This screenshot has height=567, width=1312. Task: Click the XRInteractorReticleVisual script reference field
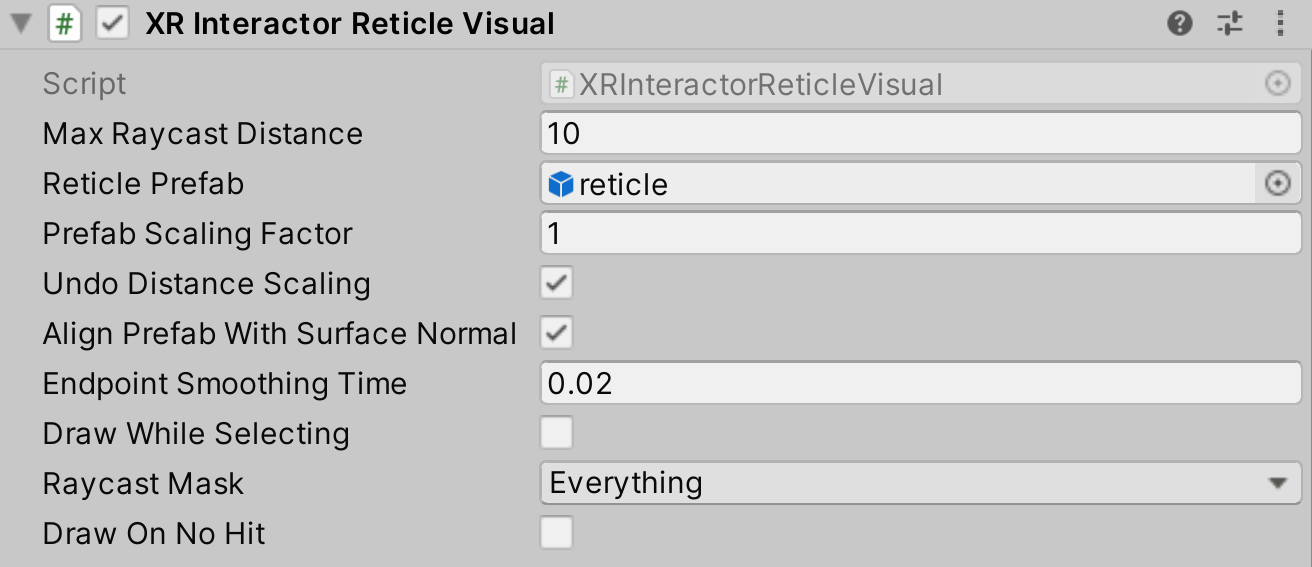click(x=900, y=84)
